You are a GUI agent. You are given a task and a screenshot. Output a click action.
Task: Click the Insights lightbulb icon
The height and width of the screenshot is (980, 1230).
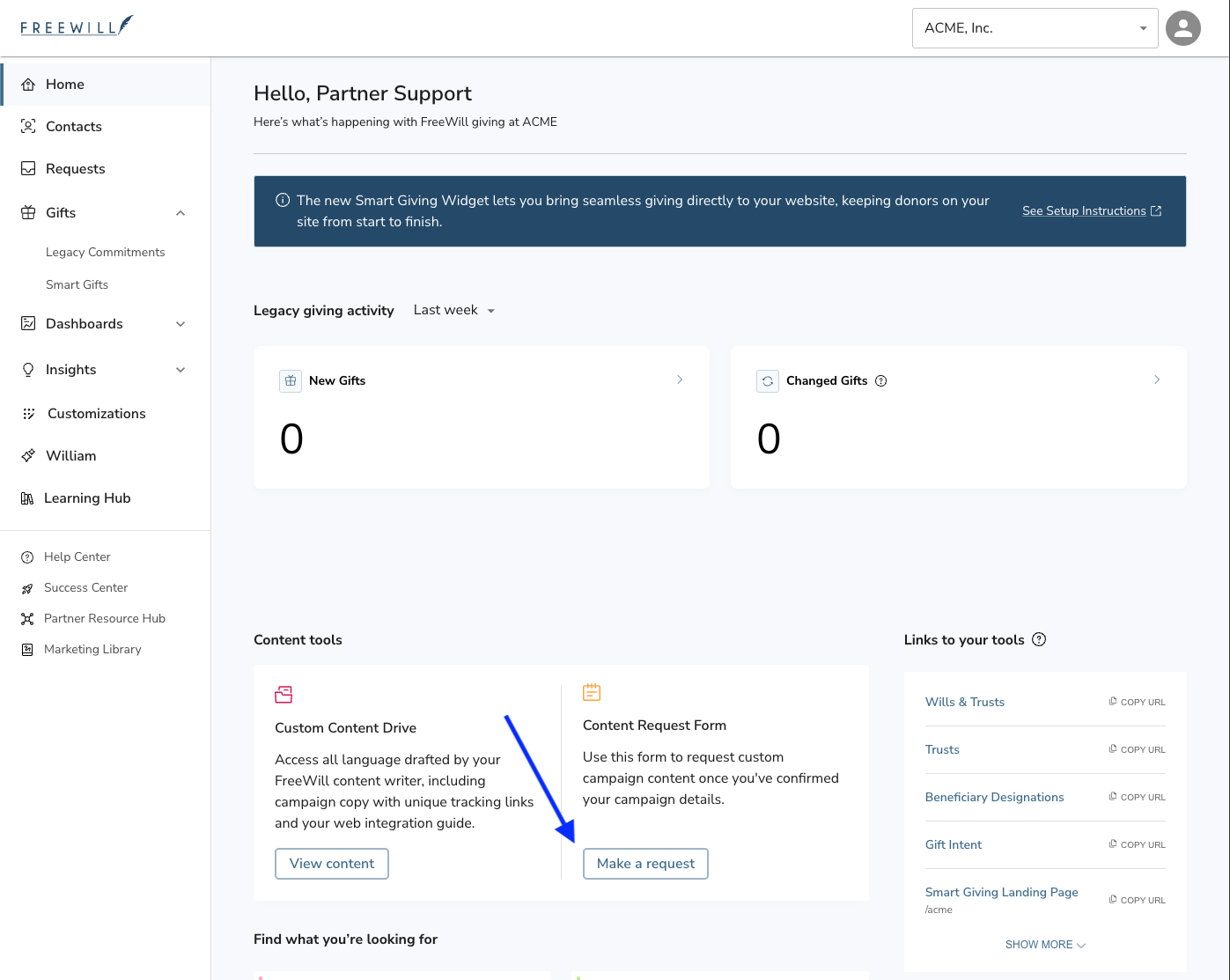click(x=28, y=370)
